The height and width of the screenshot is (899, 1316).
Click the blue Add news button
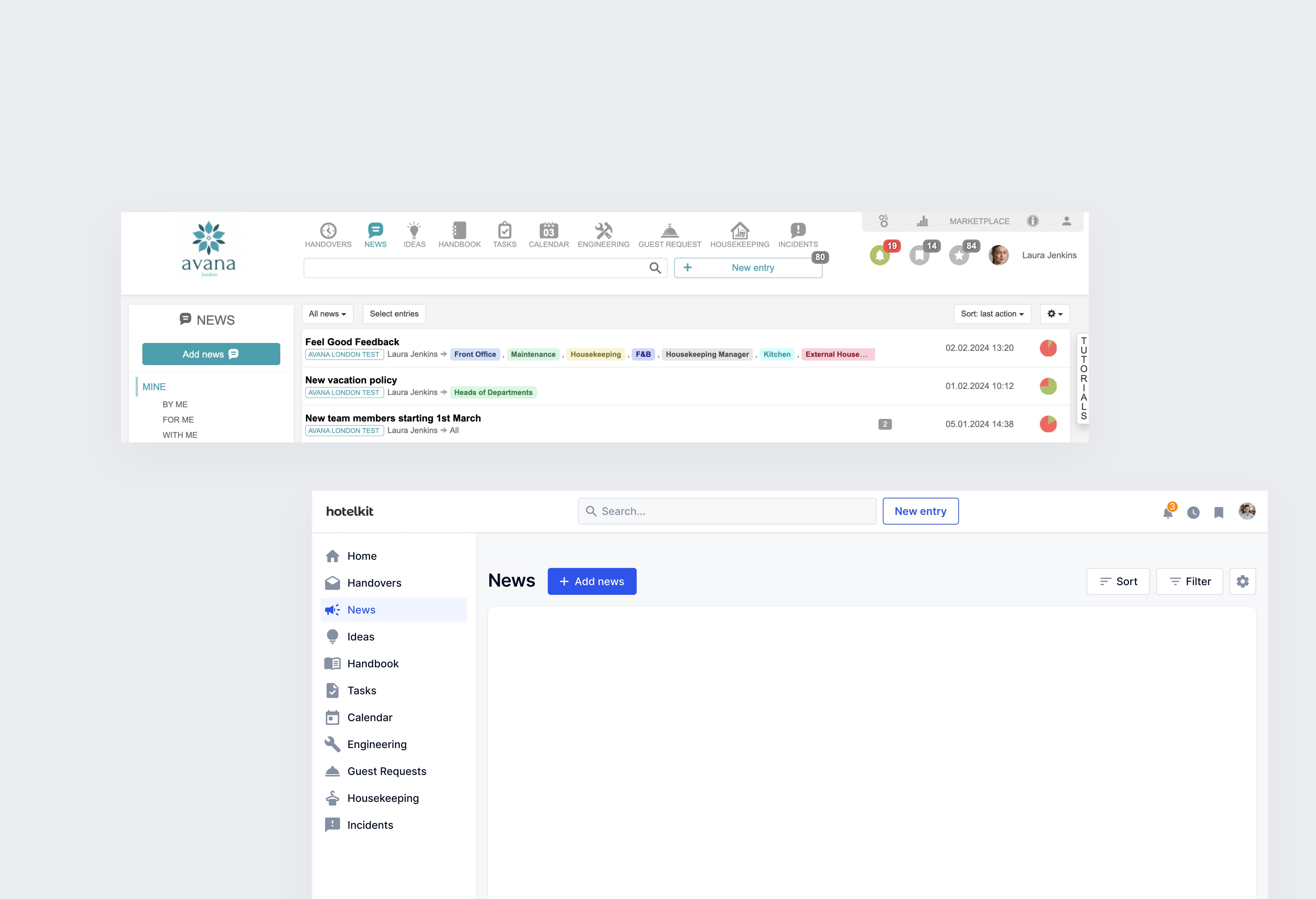592,581
